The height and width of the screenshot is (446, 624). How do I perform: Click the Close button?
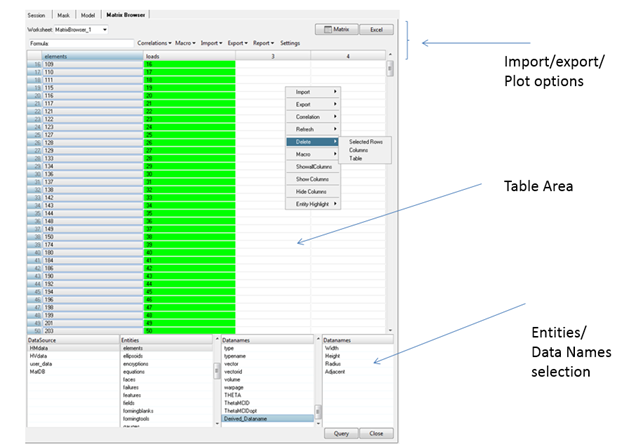click(376, 433)
